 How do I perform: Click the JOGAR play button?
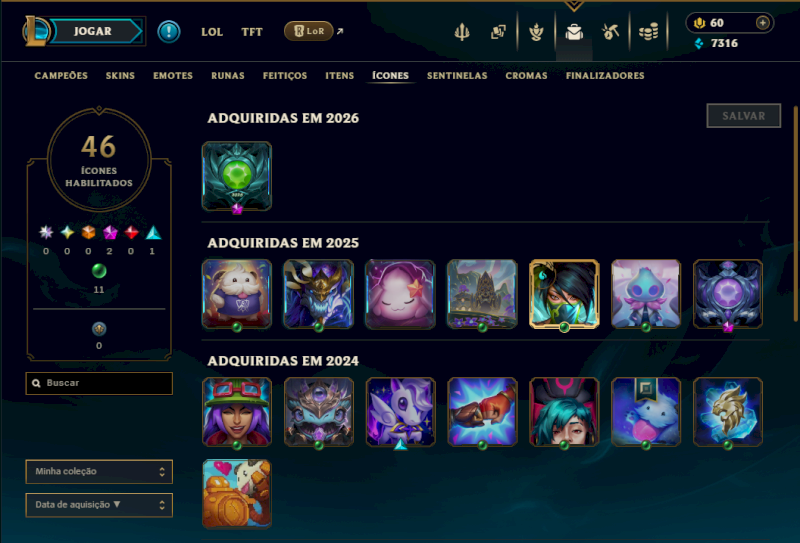click(93, 31)
